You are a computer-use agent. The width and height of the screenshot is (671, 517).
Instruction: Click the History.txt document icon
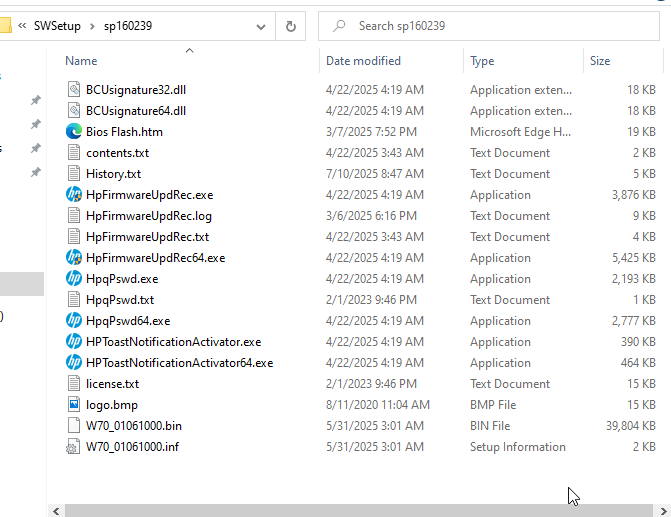coord(74,173)
